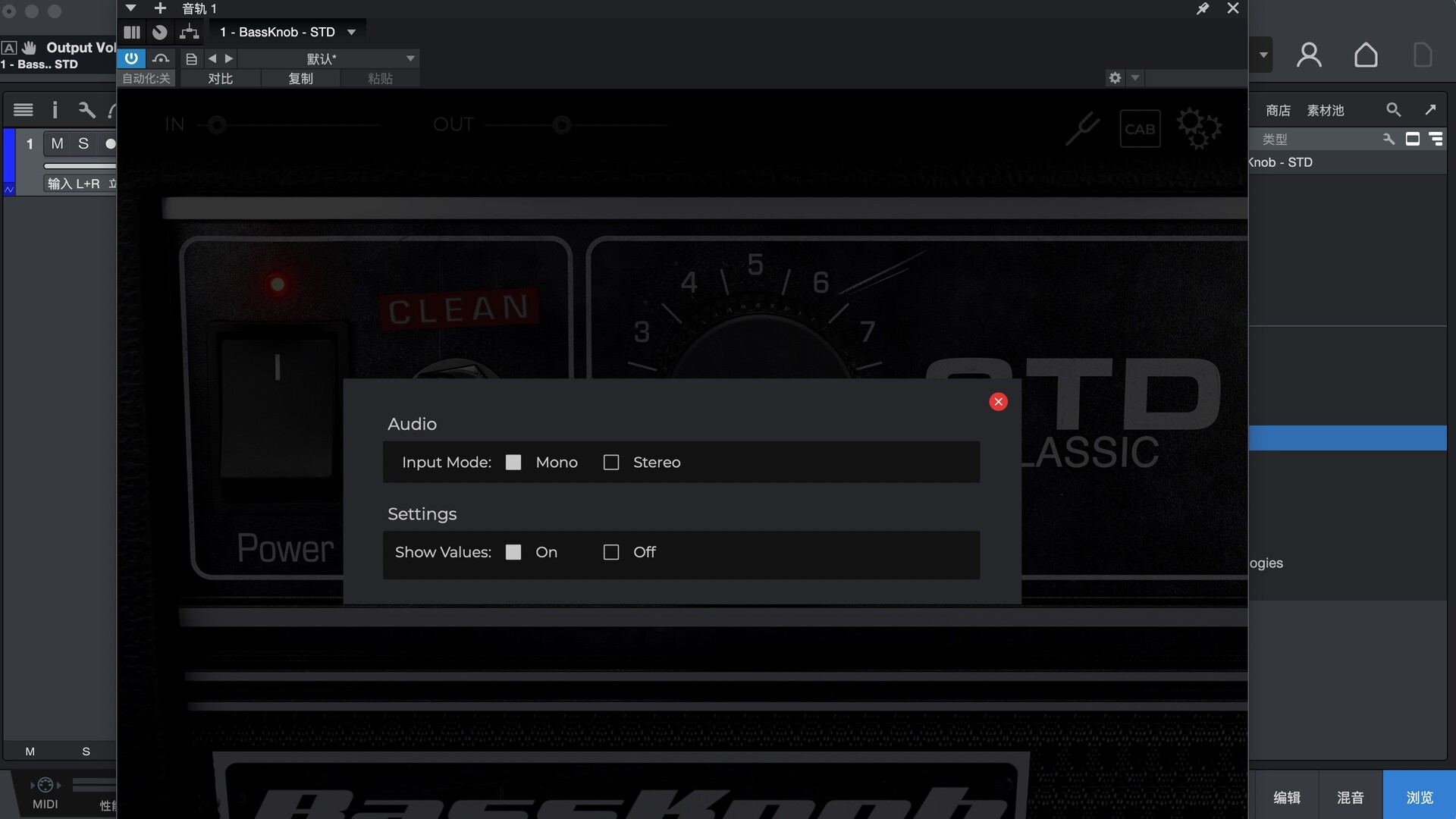Click the track inspector info icon
The width and height of the screenshot is (1456, 819).
[x=55, y=110]
